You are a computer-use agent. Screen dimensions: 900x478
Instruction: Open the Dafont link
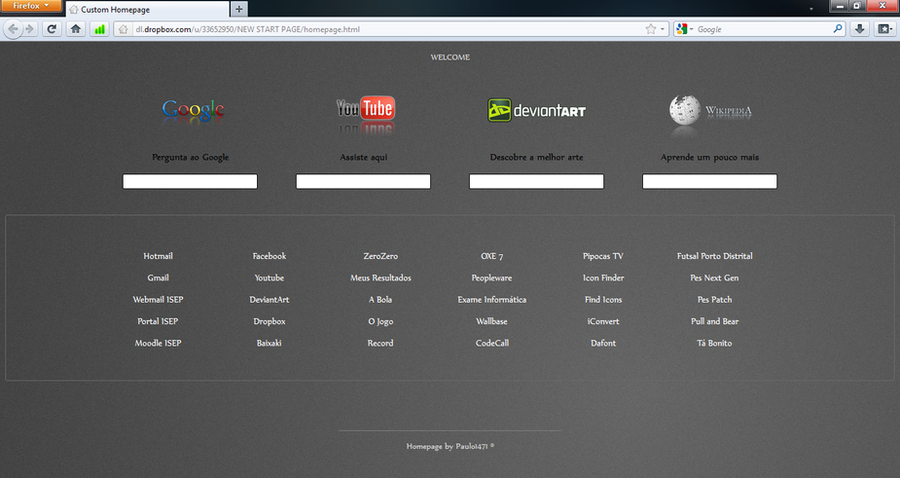(x=603, y=343)
